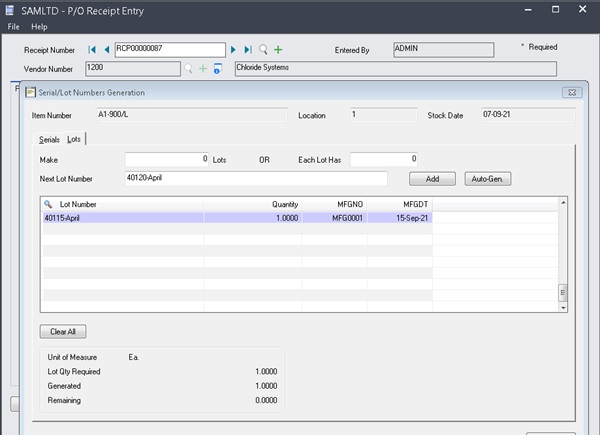600x435 pixels.
Task: Go to previous receipt record arrow
Action: tap(107, 50)
